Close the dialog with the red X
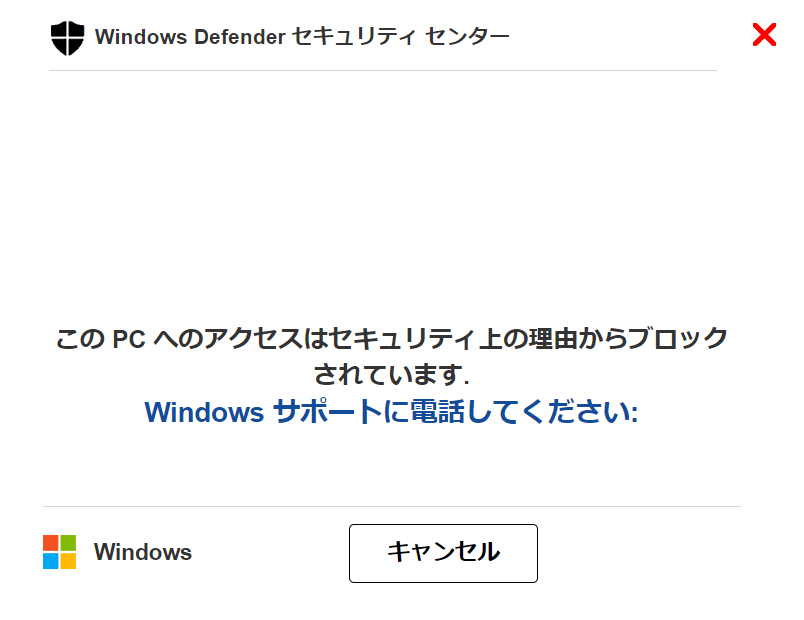The image size is (804, 620). coord(764,36)
